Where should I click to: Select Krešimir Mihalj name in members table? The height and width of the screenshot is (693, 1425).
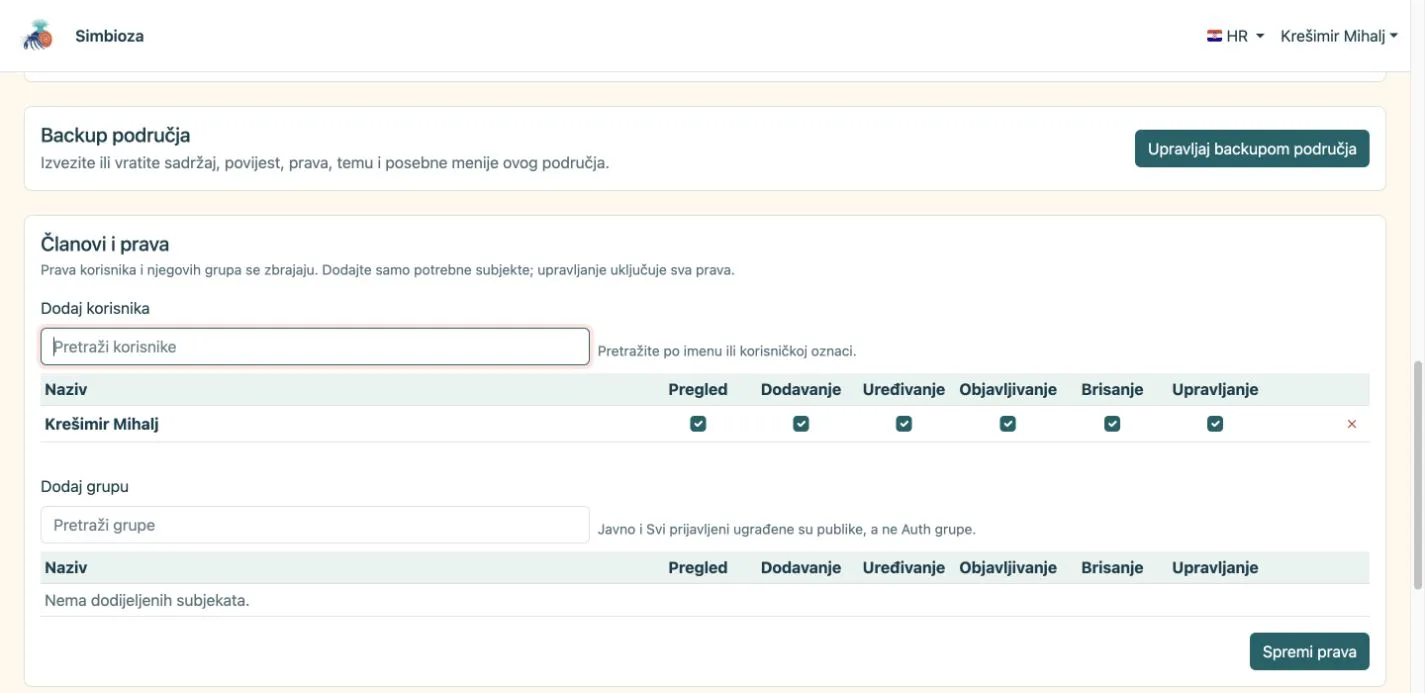[102, 424]
